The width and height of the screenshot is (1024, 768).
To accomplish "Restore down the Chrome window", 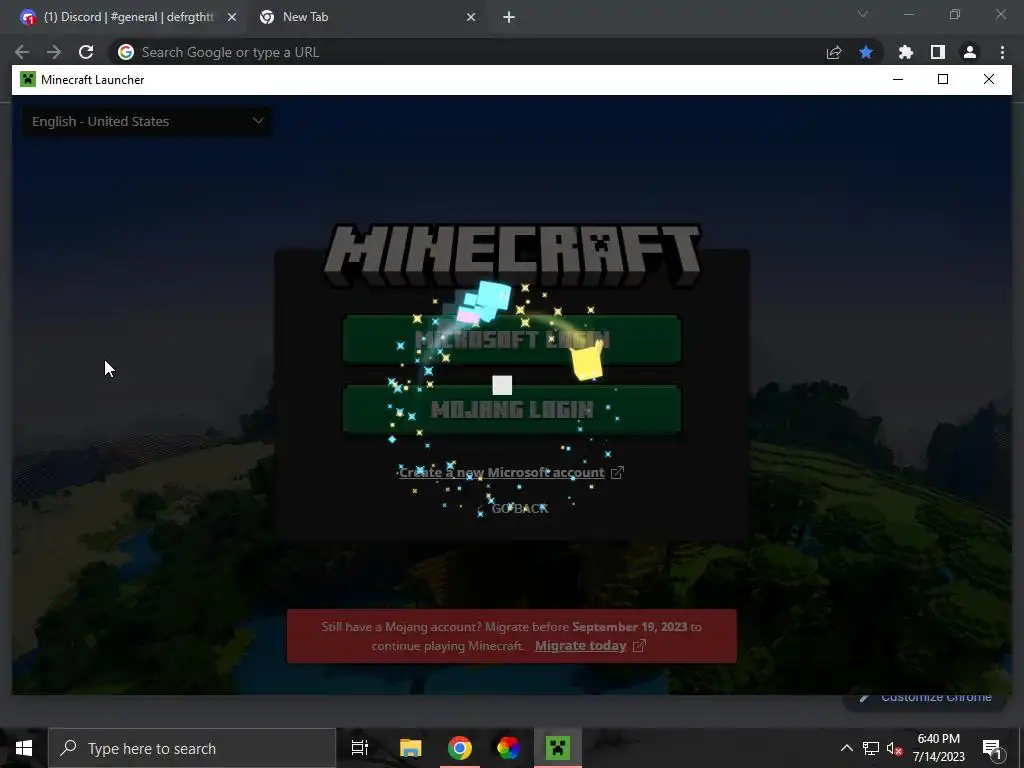I will 955,14.
